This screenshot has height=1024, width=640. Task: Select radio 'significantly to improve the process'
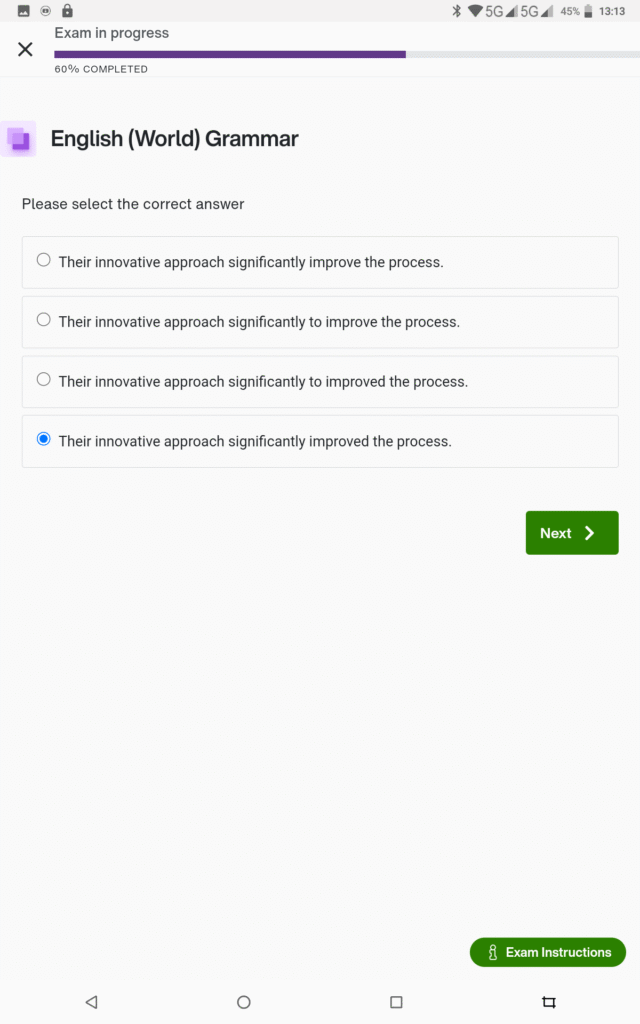point(43,321)
